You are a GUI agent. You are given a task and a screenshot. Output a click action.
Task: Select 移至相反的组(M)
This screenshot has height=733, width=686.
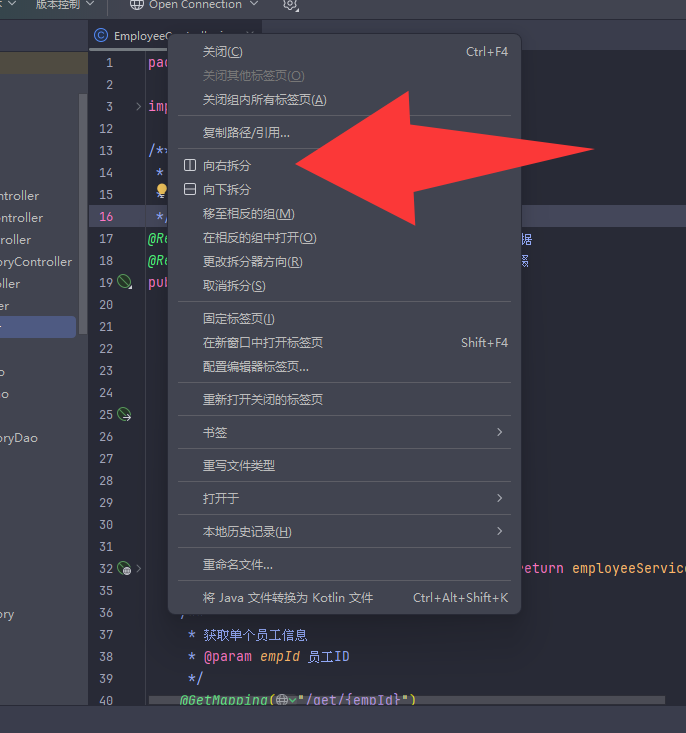pos(344,214)
